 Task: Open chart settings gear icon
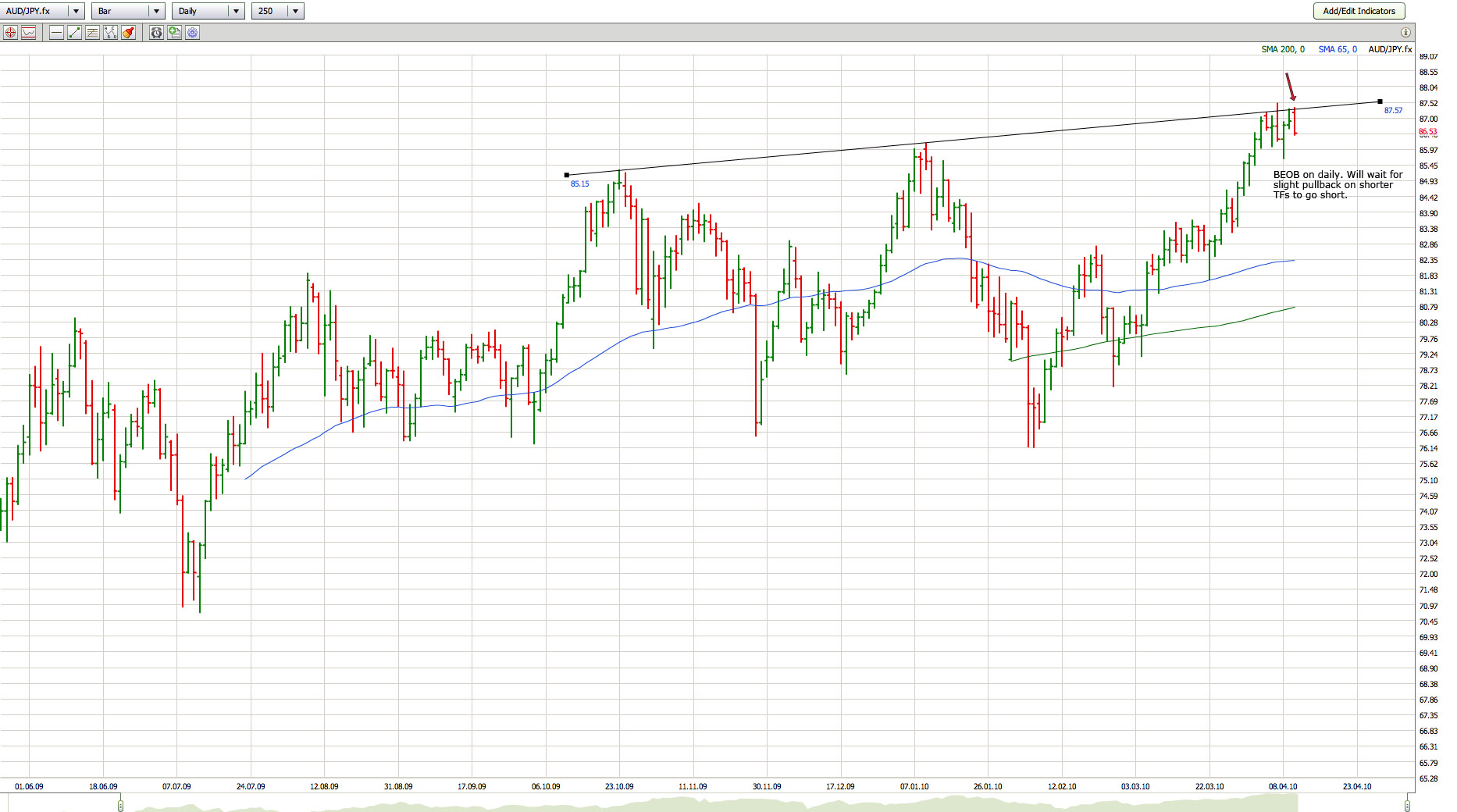pos(192,33)
